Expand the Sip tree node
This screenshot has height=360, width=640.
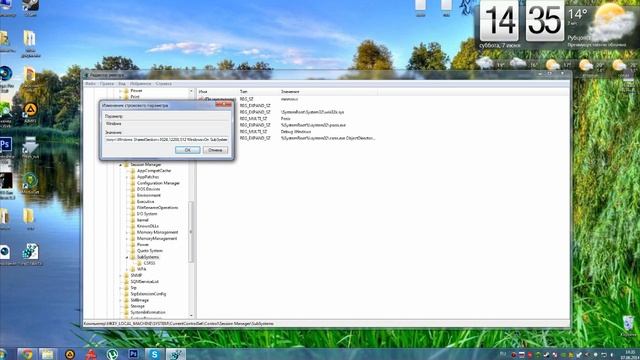click(120, 288)
